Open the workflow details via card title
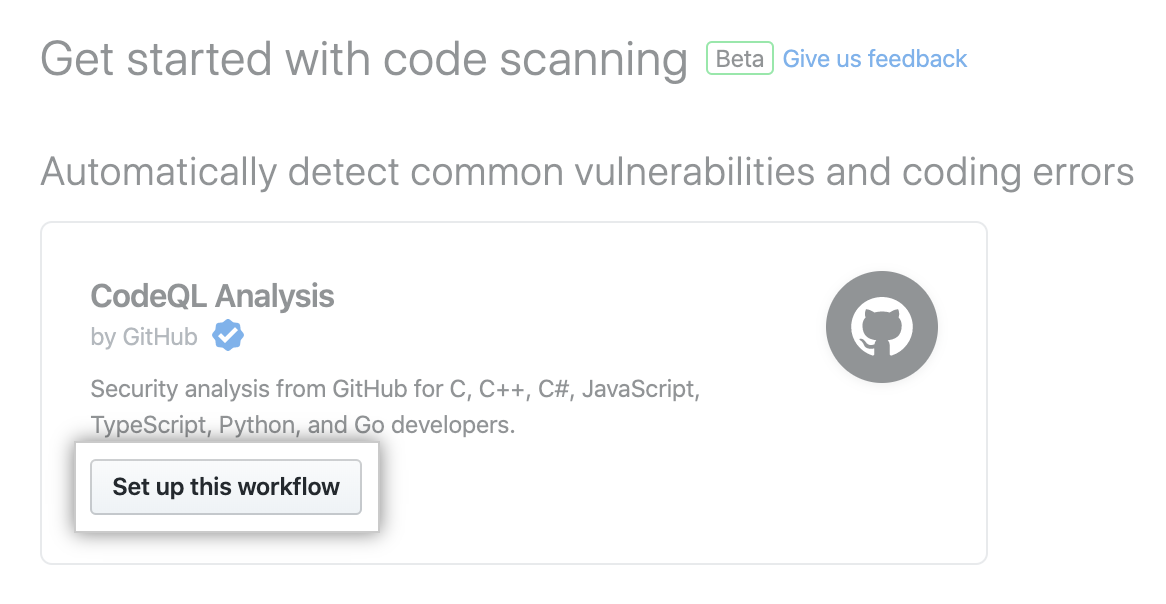1166x604 pixels. pos(212,296)
